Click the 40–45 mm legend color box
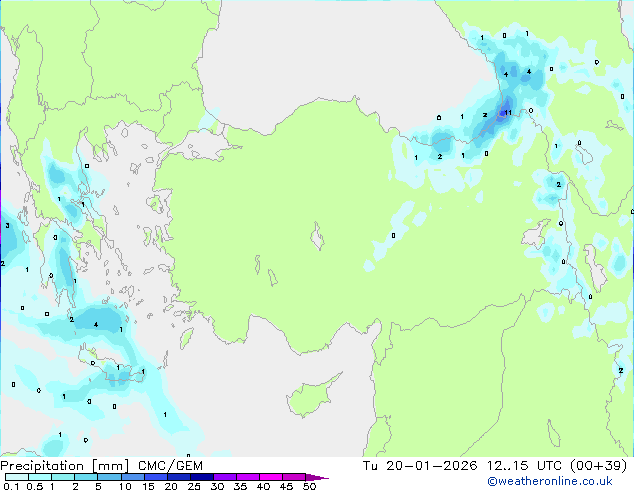Viewport: 634px width, 490px height. 271,477
